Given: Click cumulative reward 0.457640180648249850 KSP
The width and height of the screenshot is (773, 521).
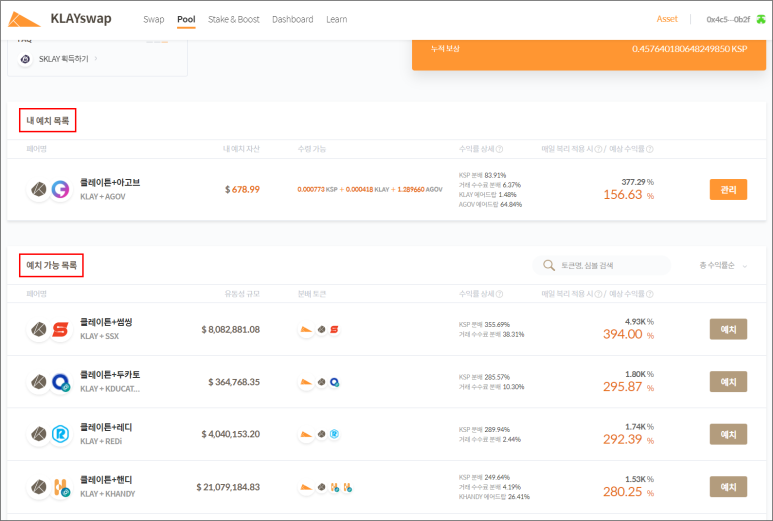Looking at the screenshot, I should tap(690, 49).
